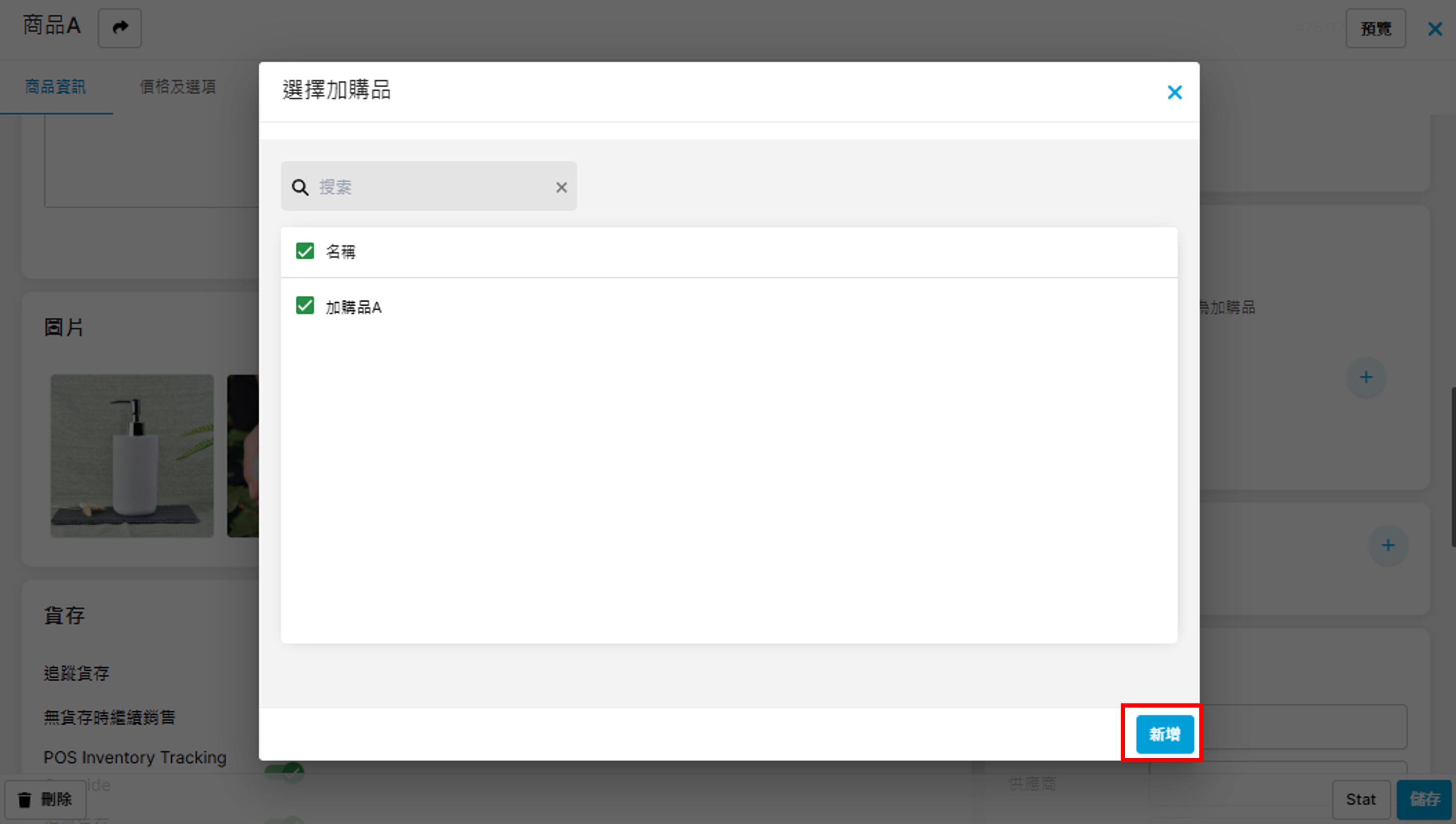
Task: Uncheck the 加購品A checkbox
Action: (305, 306)
